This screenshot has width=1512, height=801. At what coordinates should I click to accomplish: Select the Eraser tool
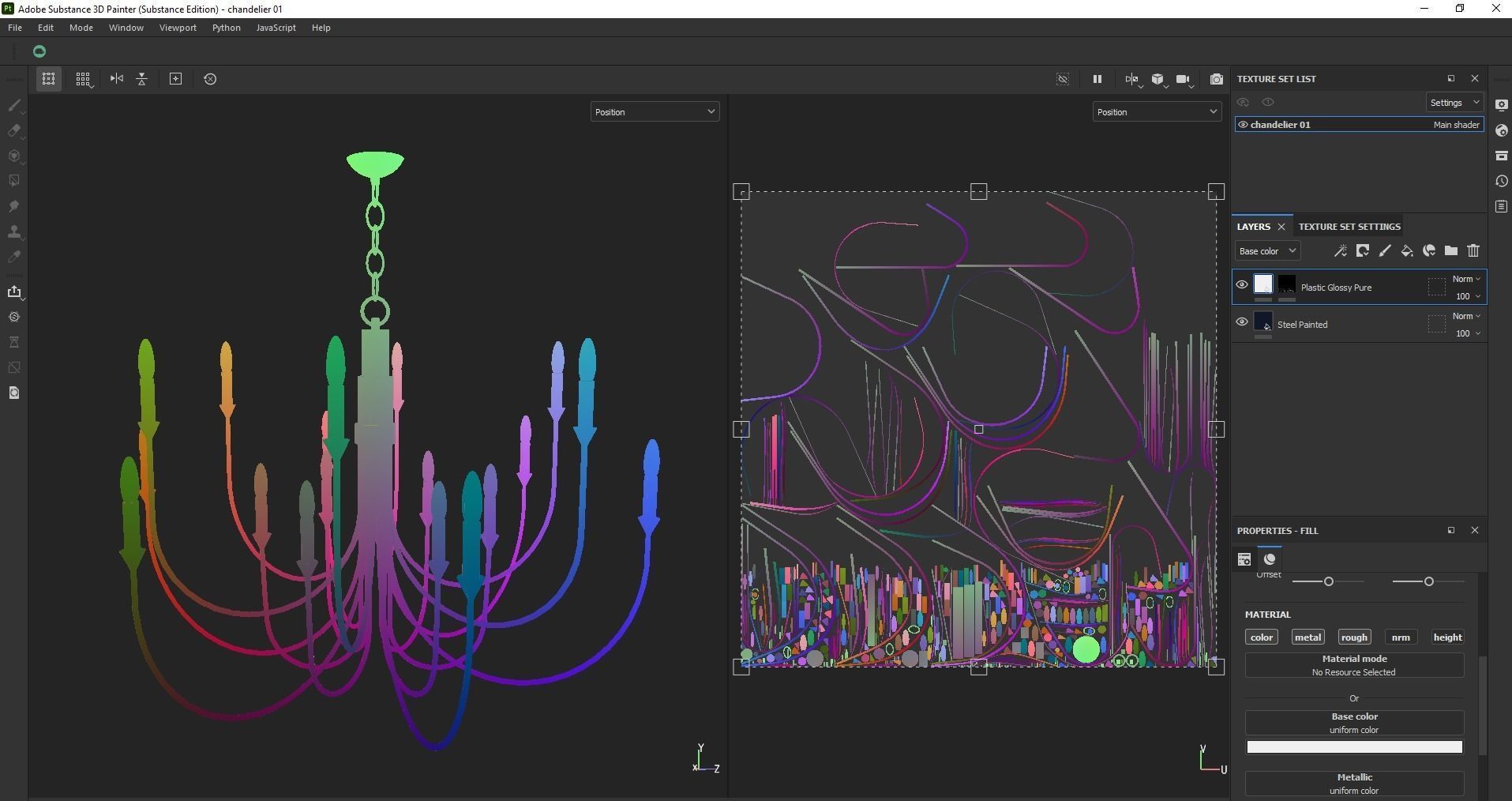(14, 130)
